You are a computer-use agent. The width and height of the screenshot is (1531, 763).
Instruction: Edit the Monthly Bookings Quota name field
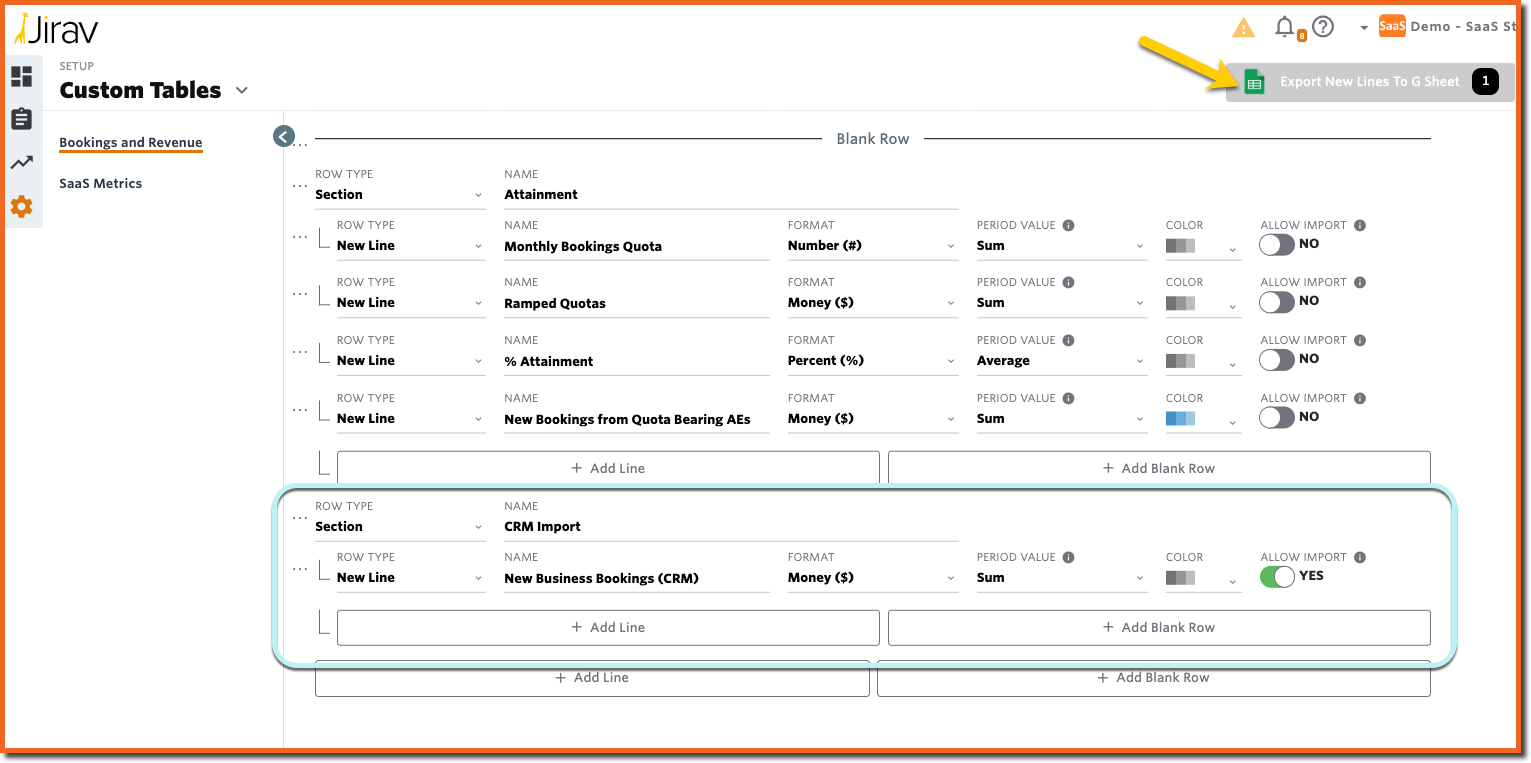click(x=637, y=246)
